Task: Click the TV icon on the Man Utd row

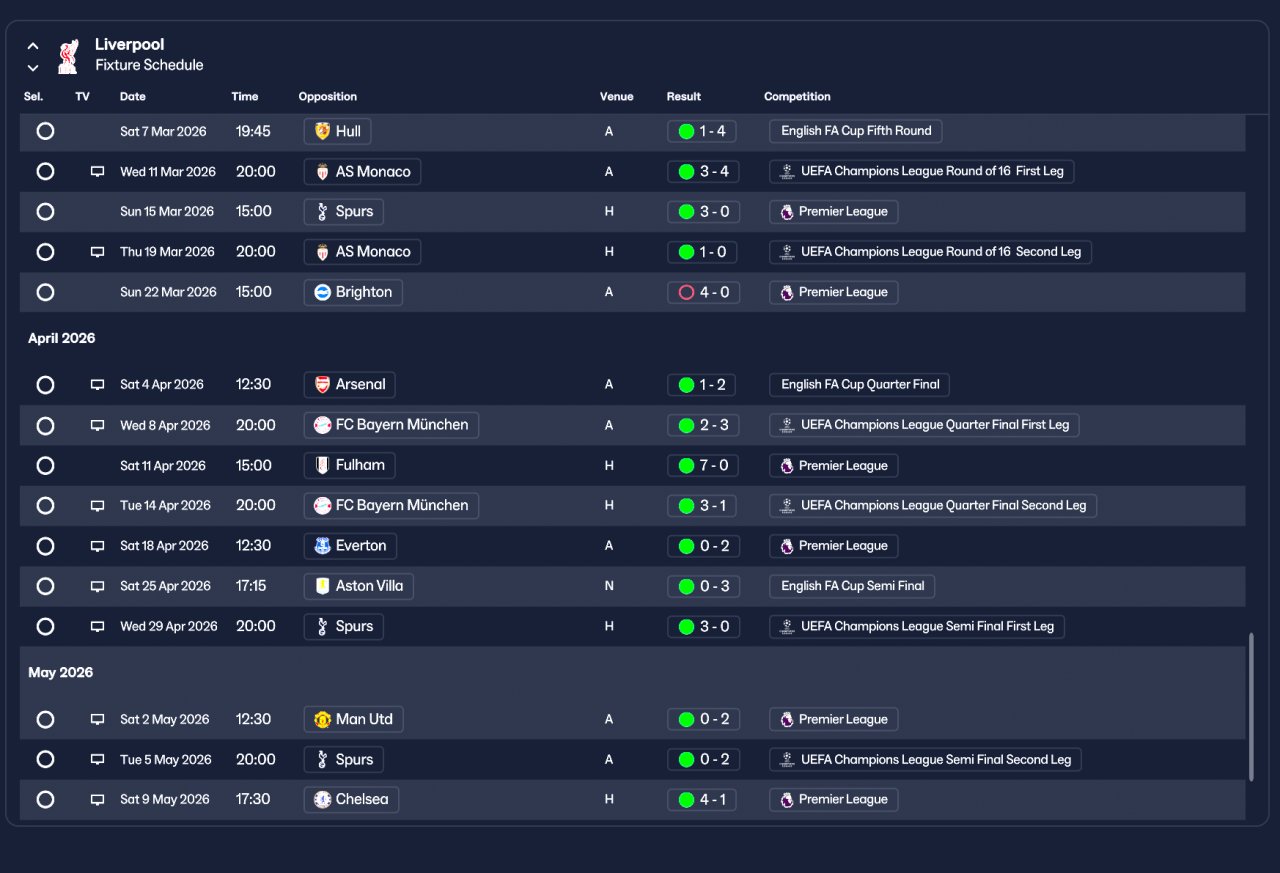Action: (x=97, y=720)
